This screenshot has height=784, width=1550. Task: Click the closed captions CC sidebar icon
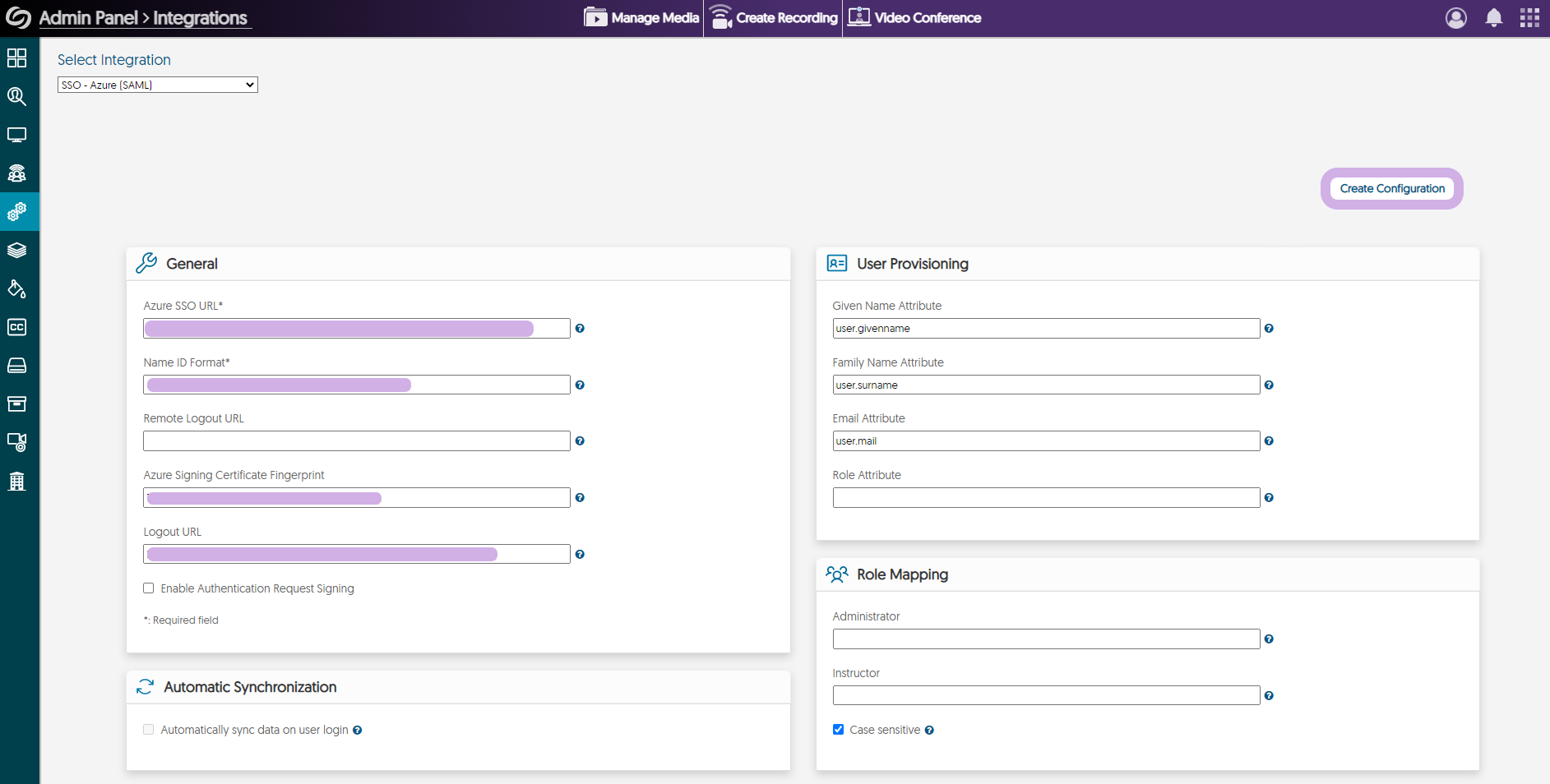[x=16, y=327]
